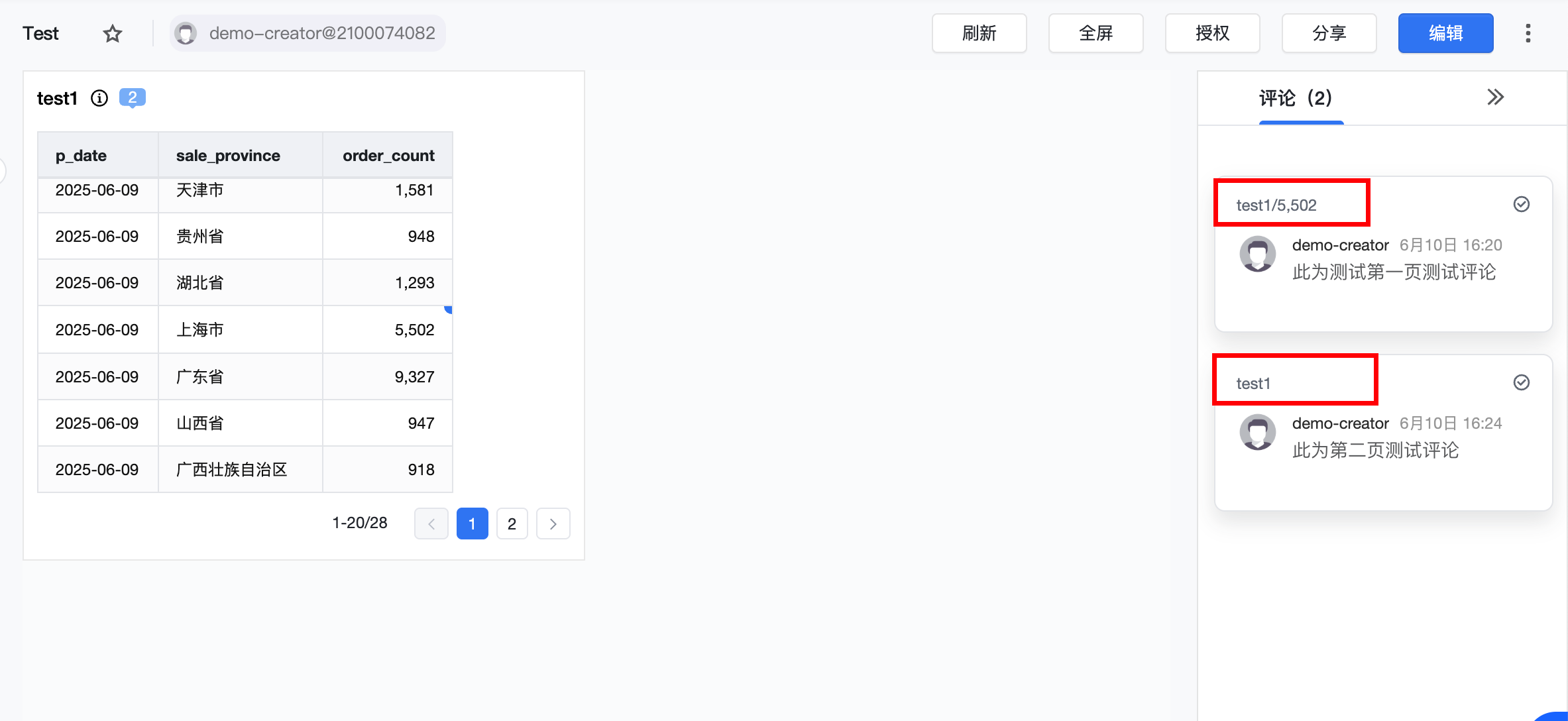Click the 6月10日 16:24 comment timestamp
Image resolution: width=1568 pixels, height=721 pixels.
[1451, 423]
